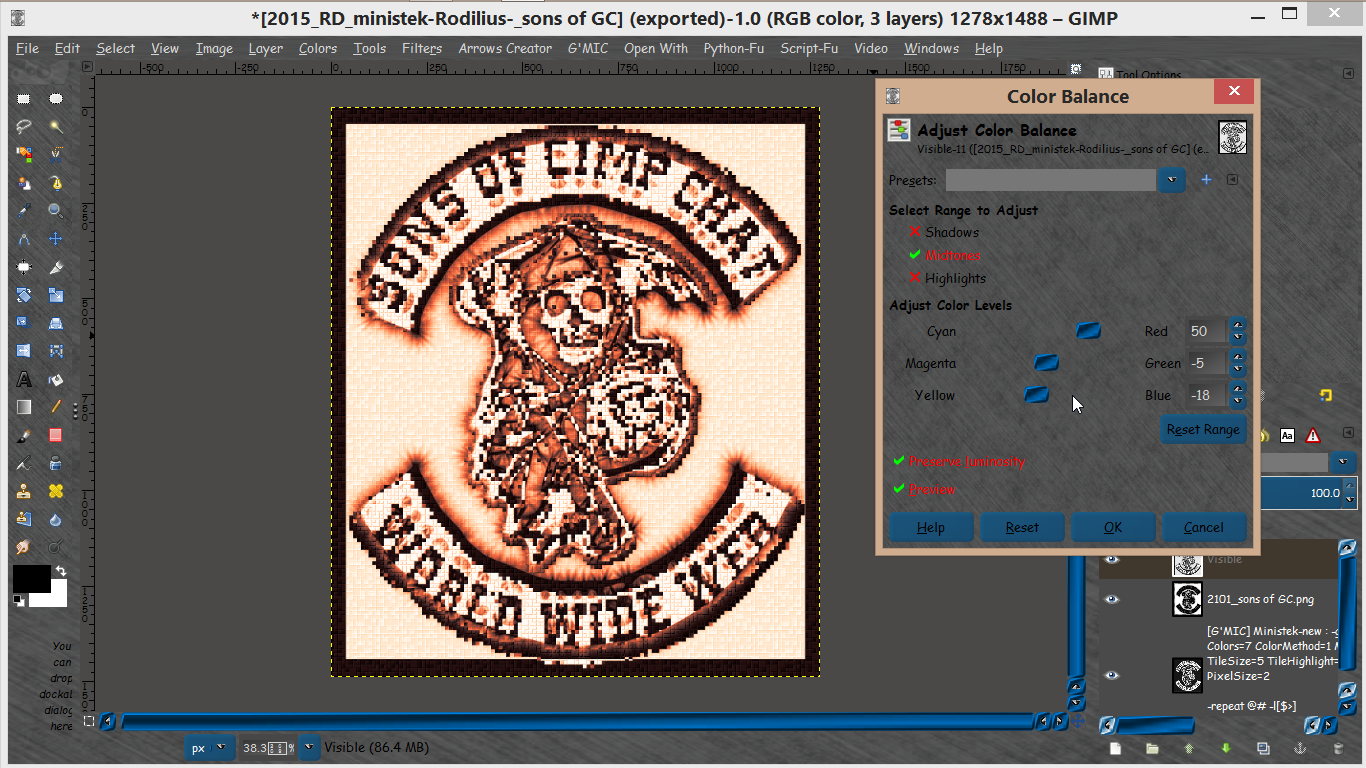Activate the Fuzzy Select wand tool
Image resolution: width=1366 pixels, height=768 pixels.
[x=56, y=127]
